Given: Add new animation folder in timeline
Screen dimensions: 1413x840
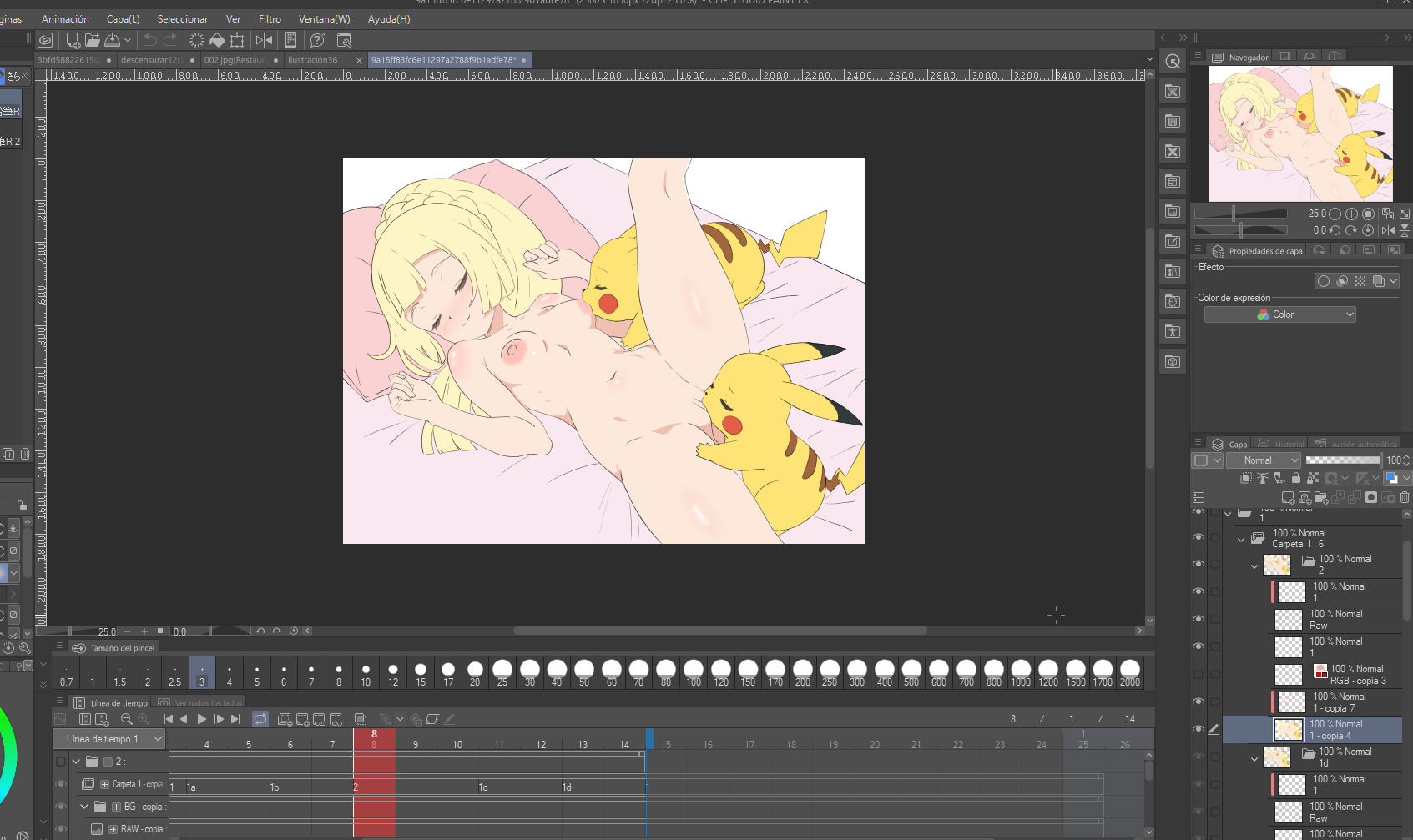Looking at the screenshot, I should coord(285,719).
